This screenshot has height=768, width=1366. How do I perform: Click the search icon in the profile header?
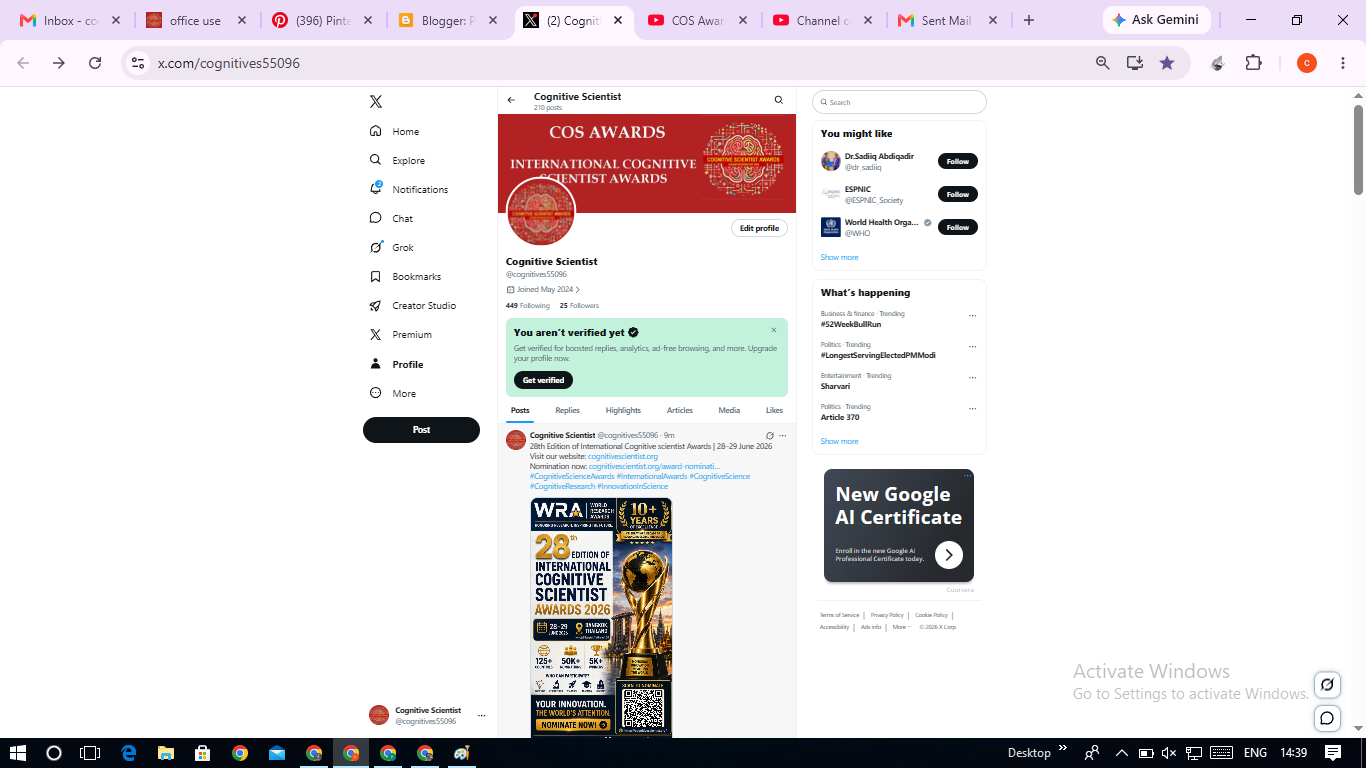[x=779, y=100]
